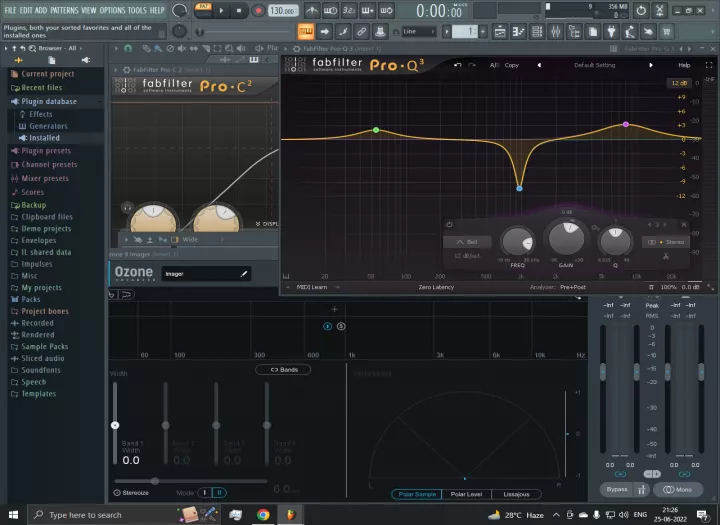720x525 pixels.
Task: Open the FILE menu
Action: (x=10, y=10)
